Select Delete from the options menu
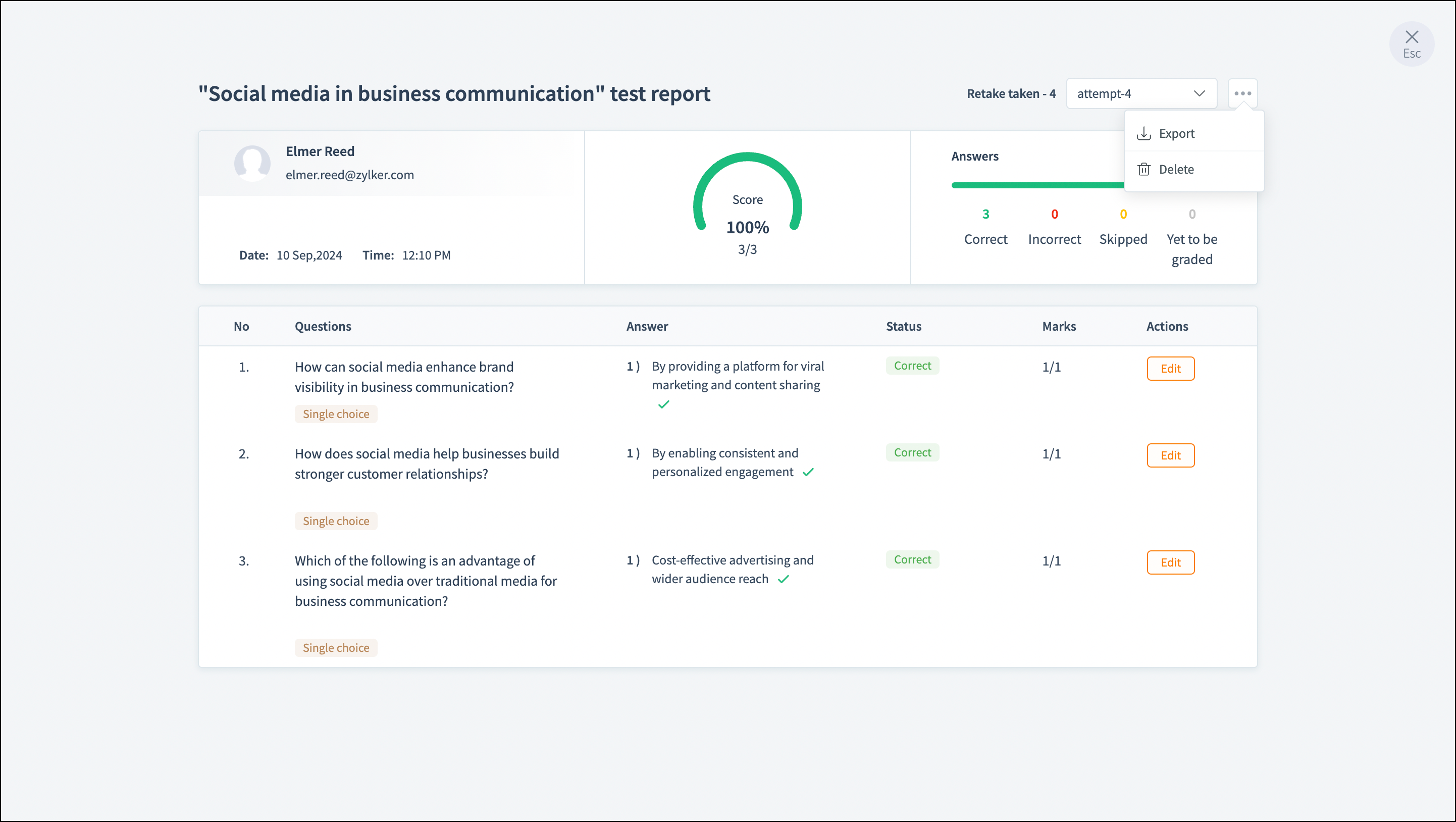 [1176, 169]
